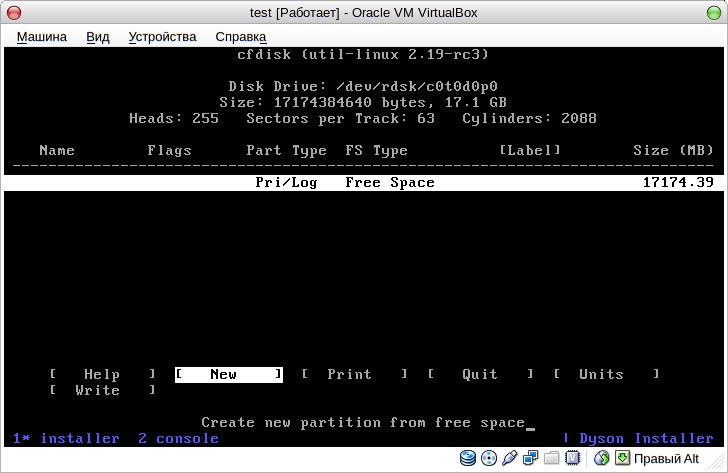Click the mouse integration globe icon

pos(601,458)
